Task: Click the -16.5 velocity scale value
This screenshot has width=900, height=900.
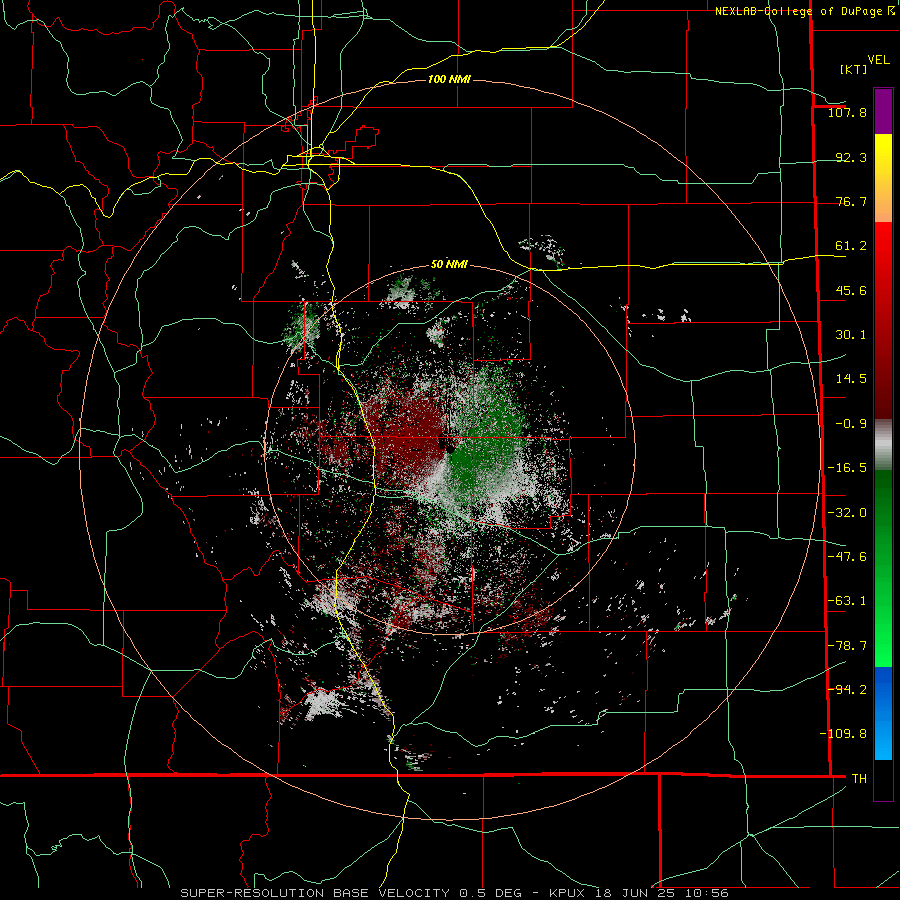Action: [847, 468]
